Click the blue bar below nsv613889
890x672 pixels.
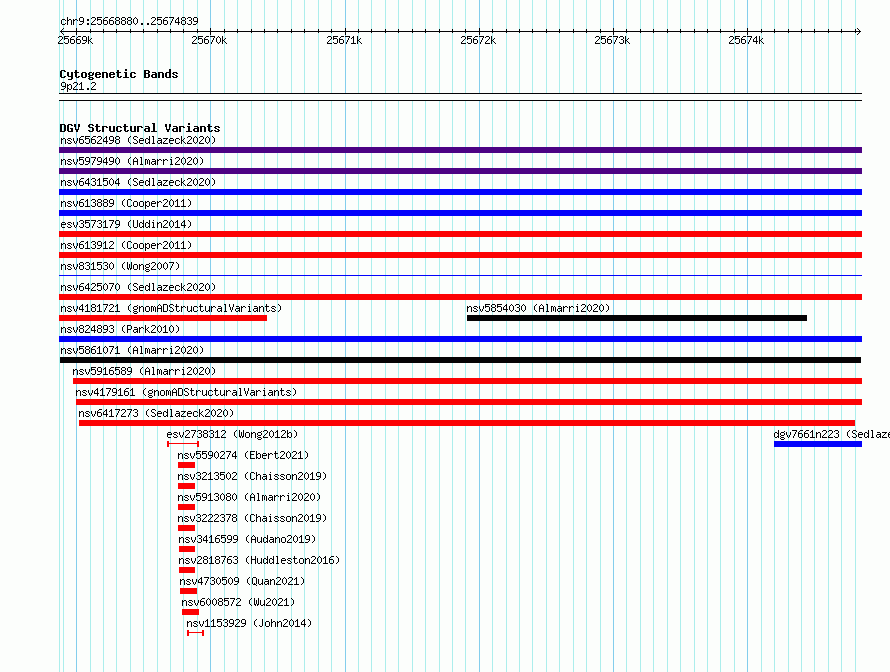460,213
